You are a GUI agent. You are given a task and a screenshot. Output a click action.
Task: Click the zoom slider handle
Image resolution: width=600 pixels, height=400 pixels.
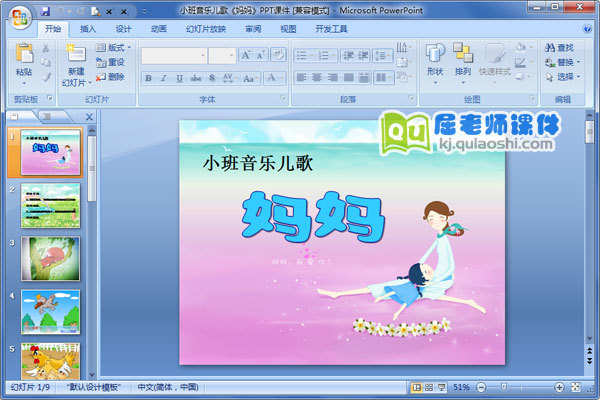[x=504, y=387]
